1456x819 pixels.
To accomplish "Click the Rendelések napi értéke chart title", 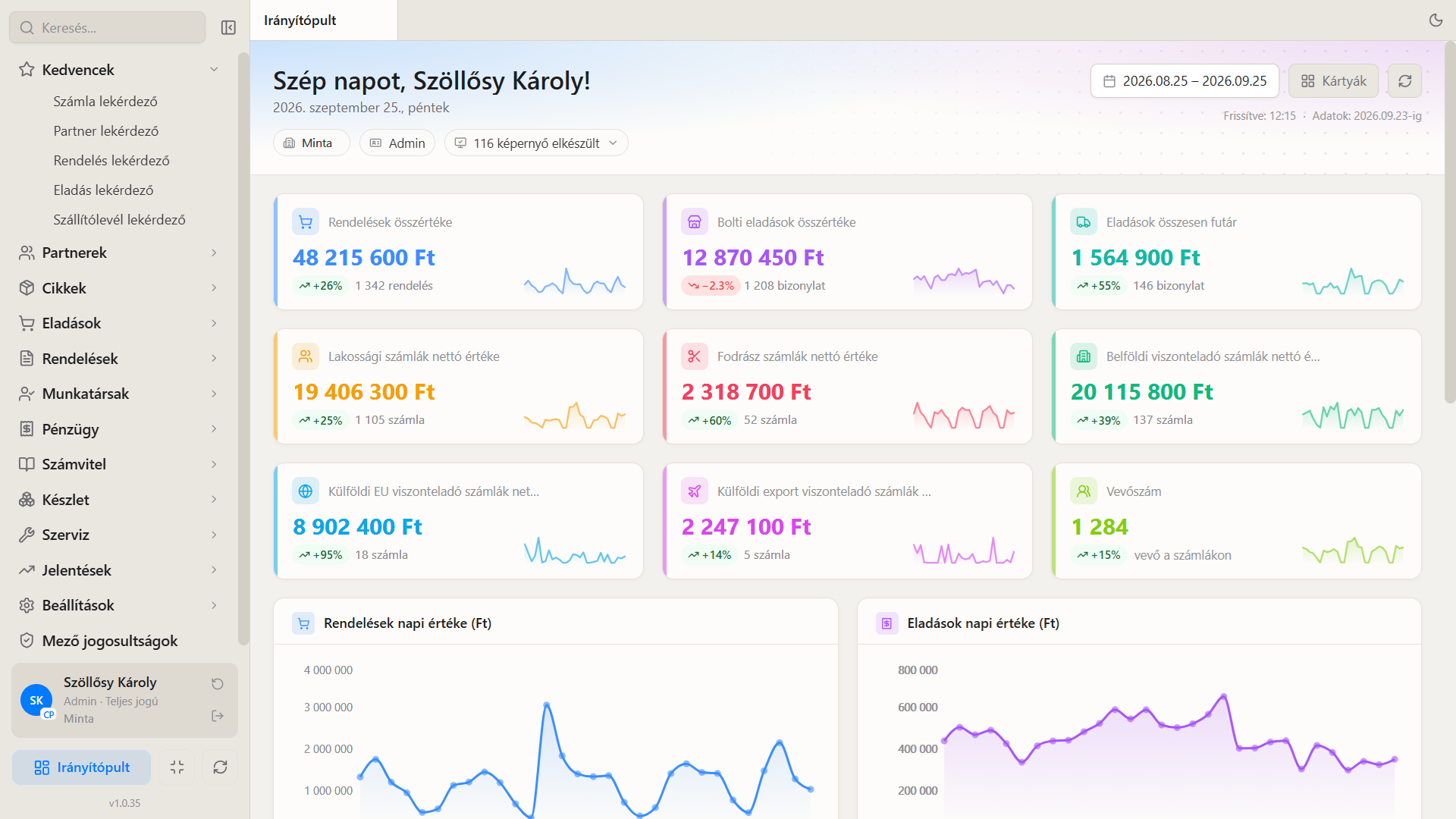I will (x=407, y=623).
